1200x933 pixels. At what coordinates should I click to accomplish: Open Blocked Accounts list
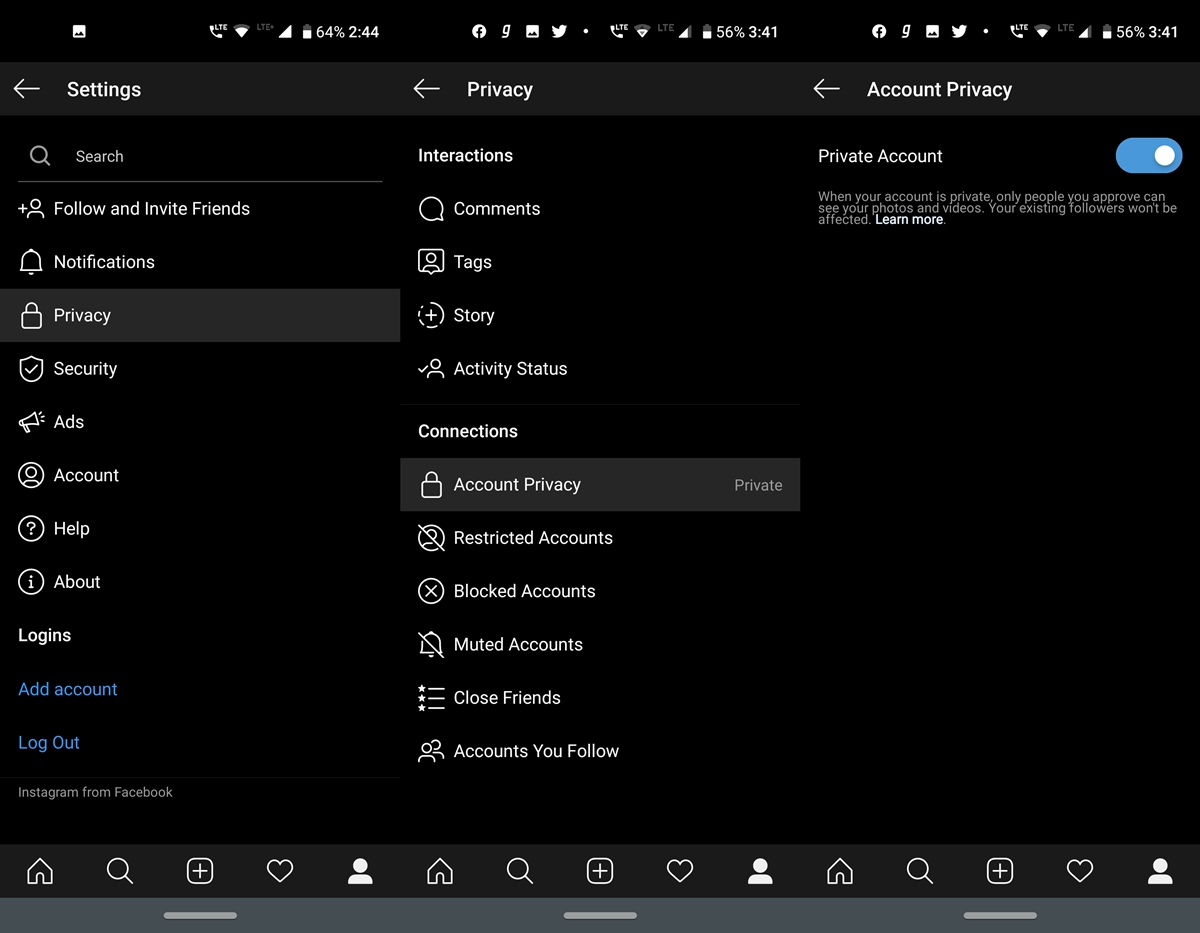pyautogui.click(x=600, y=591)
